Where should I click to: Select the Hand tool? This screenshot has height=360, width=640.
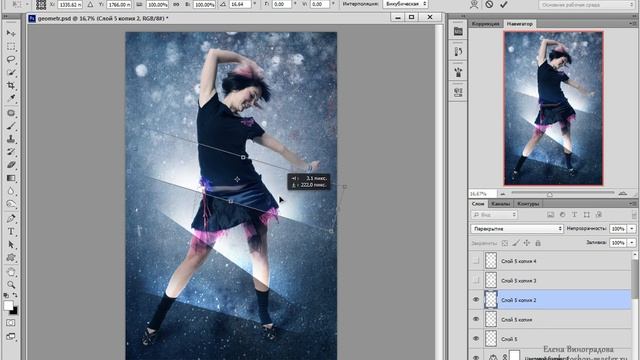coord(11,272)
